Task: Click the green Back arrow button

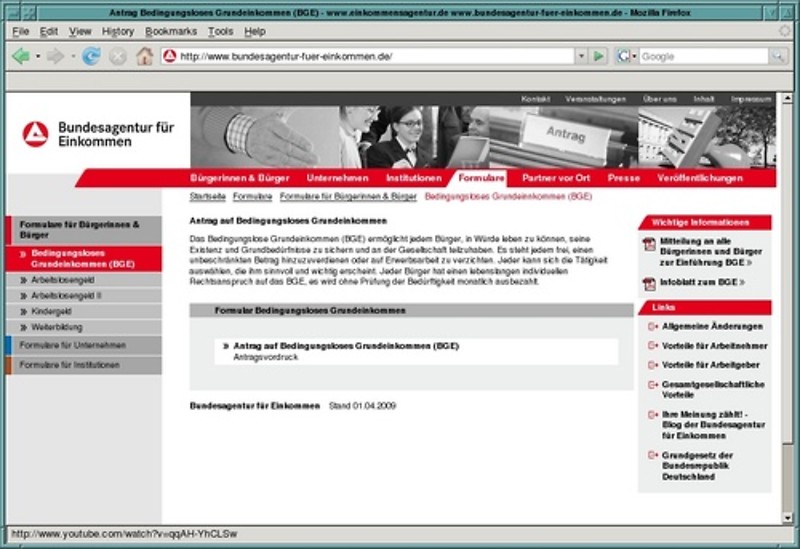Action: pos(21,56)
